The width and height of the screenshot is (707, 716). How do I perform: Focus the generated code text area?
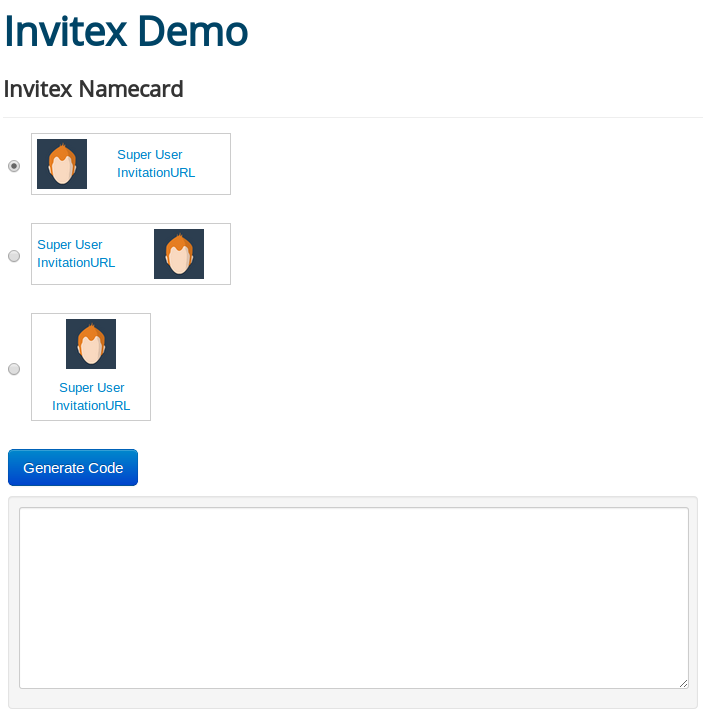pyautogui.click(x=353, y=597)
